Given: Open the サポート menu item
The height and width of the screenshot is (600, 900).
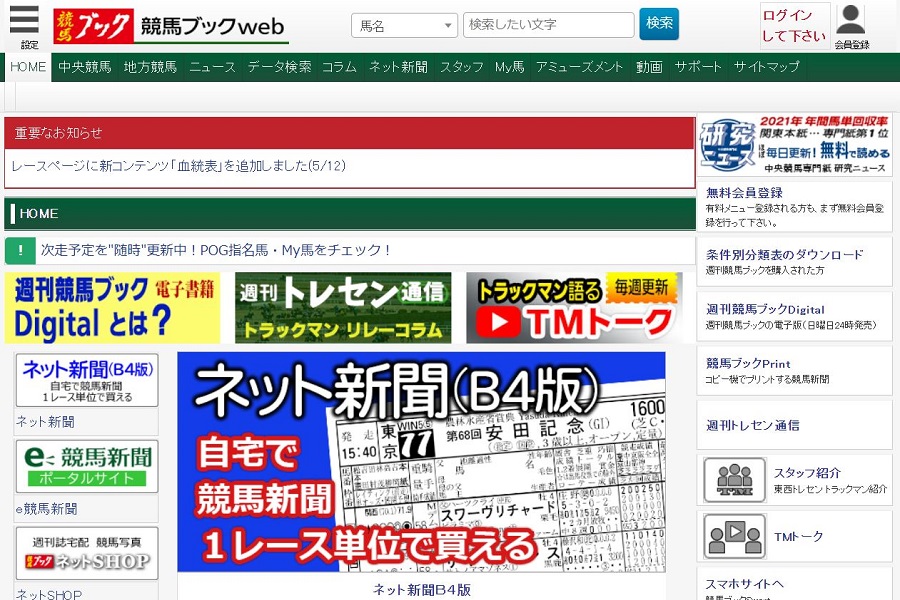Looking at the screenshot, I should tap(698, 67).
